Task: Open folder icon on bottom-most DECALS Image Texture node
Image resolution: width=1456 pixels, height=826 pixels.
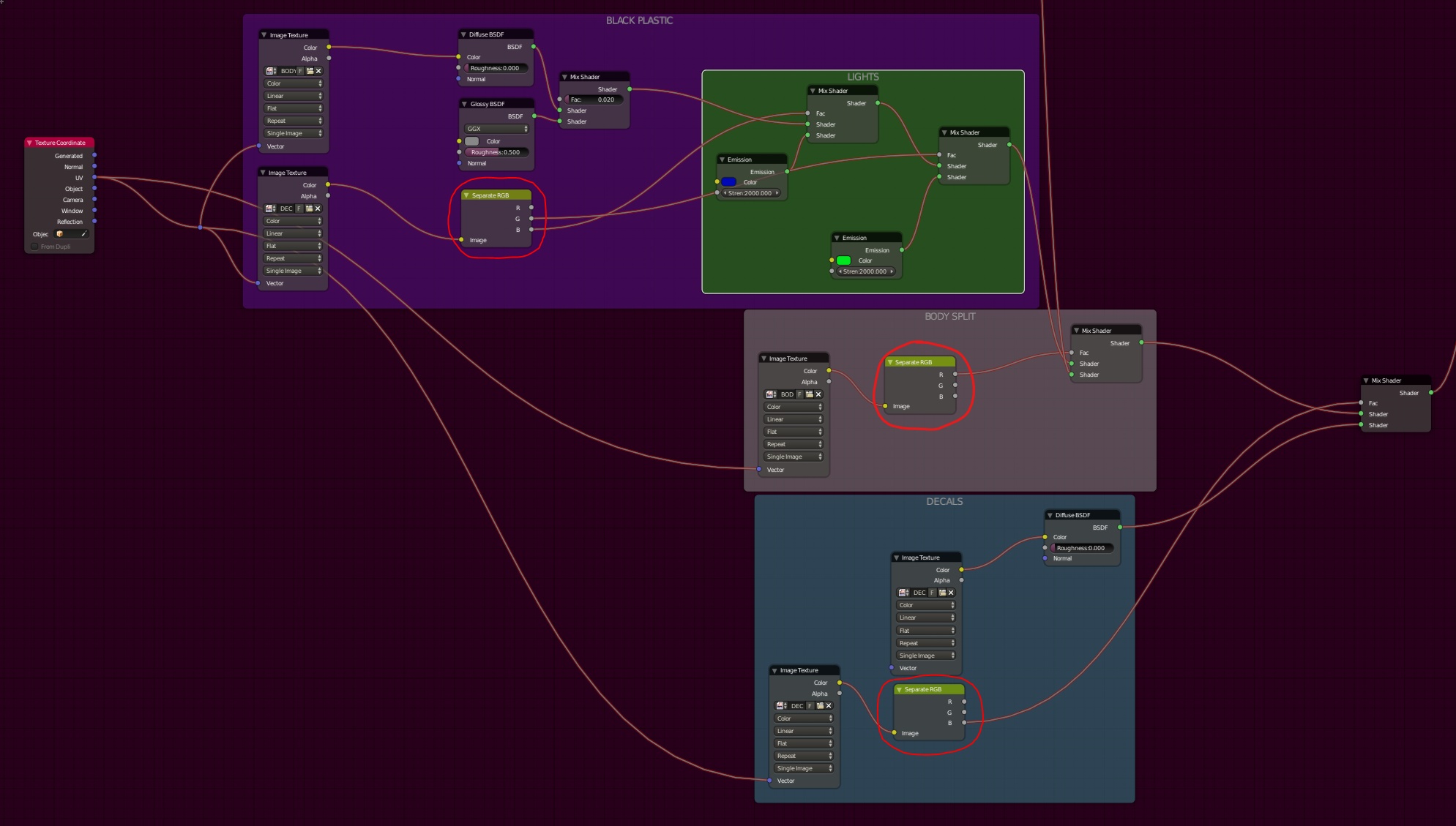Action: click(x=820, y=706)
